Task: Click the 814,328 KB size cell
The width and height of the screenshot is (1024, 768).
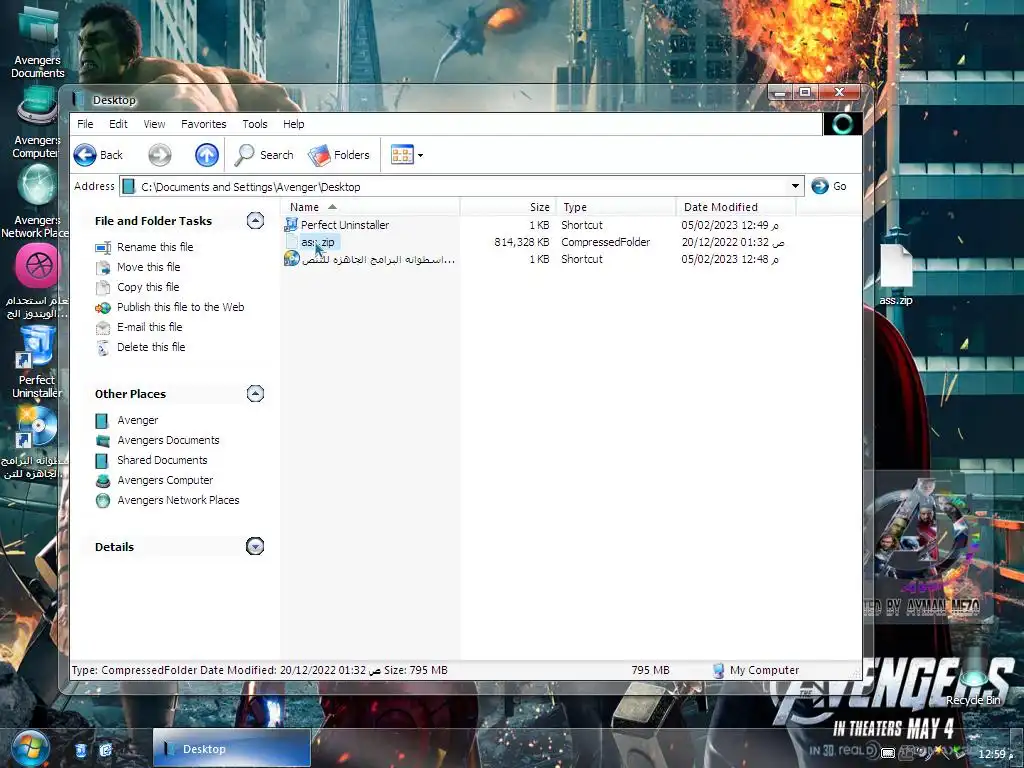Action: pyautogui.click(x=522, y=242)
